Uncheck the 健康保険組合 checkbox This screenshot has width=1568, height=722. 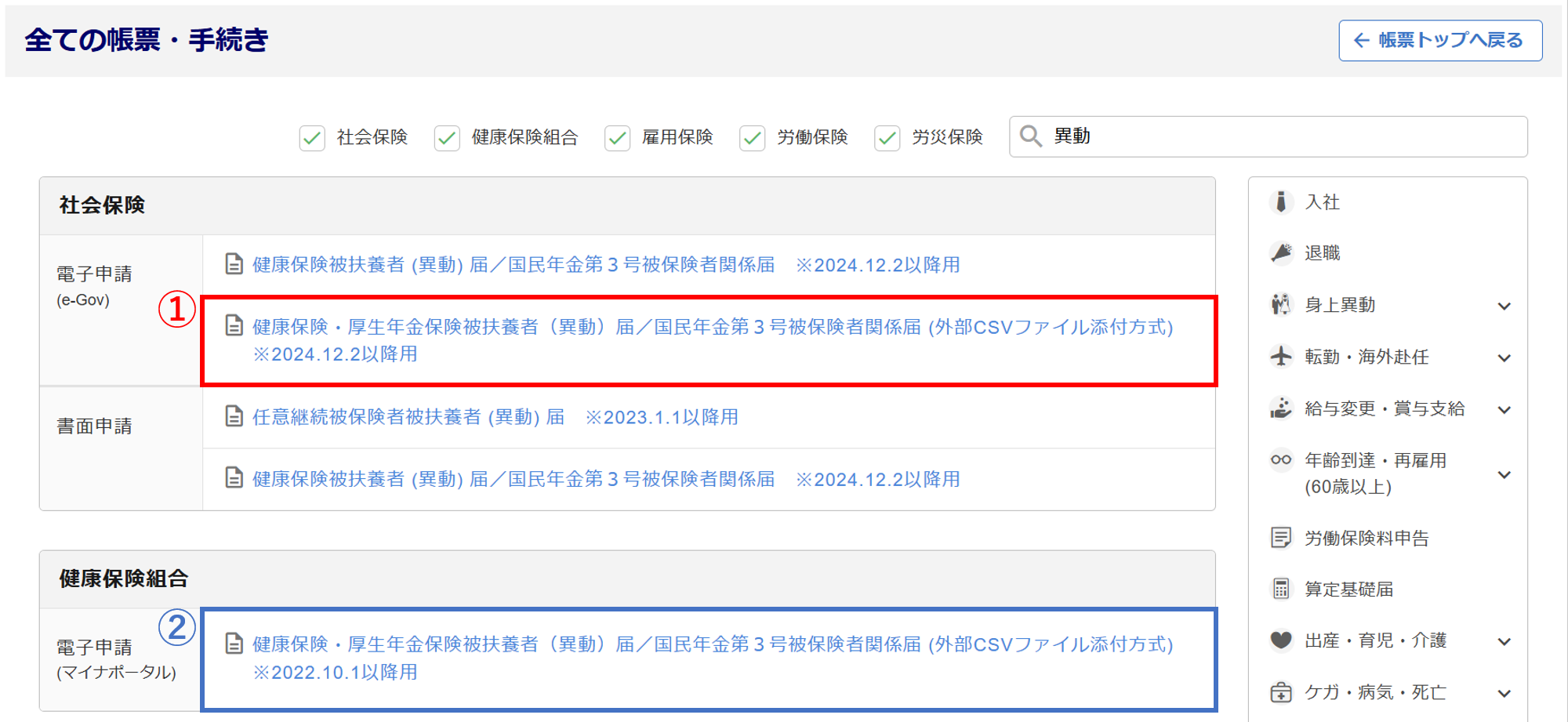447,138
